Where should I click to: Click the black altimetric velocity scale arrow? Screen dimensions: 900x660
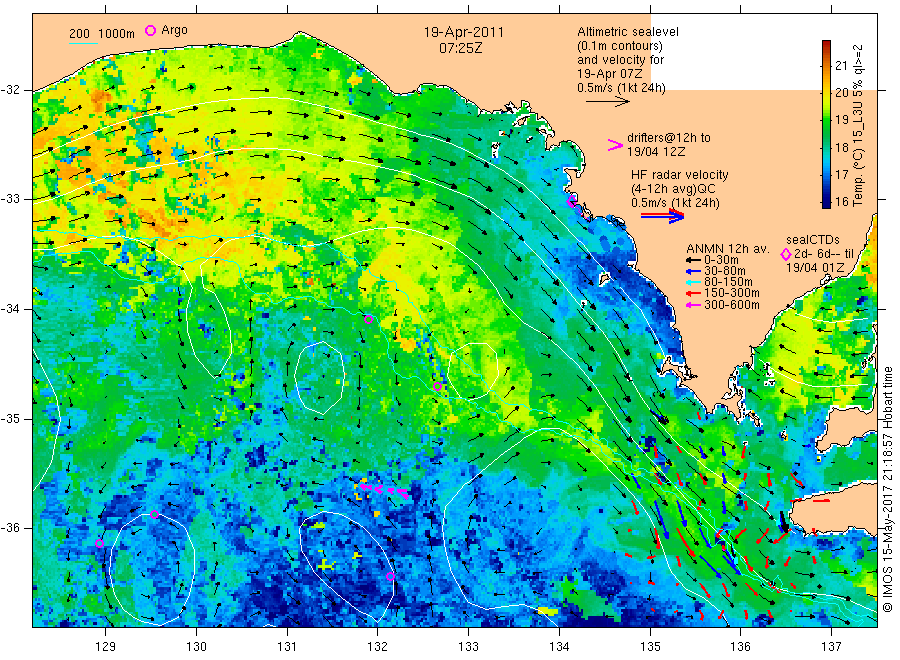(608, 102)
